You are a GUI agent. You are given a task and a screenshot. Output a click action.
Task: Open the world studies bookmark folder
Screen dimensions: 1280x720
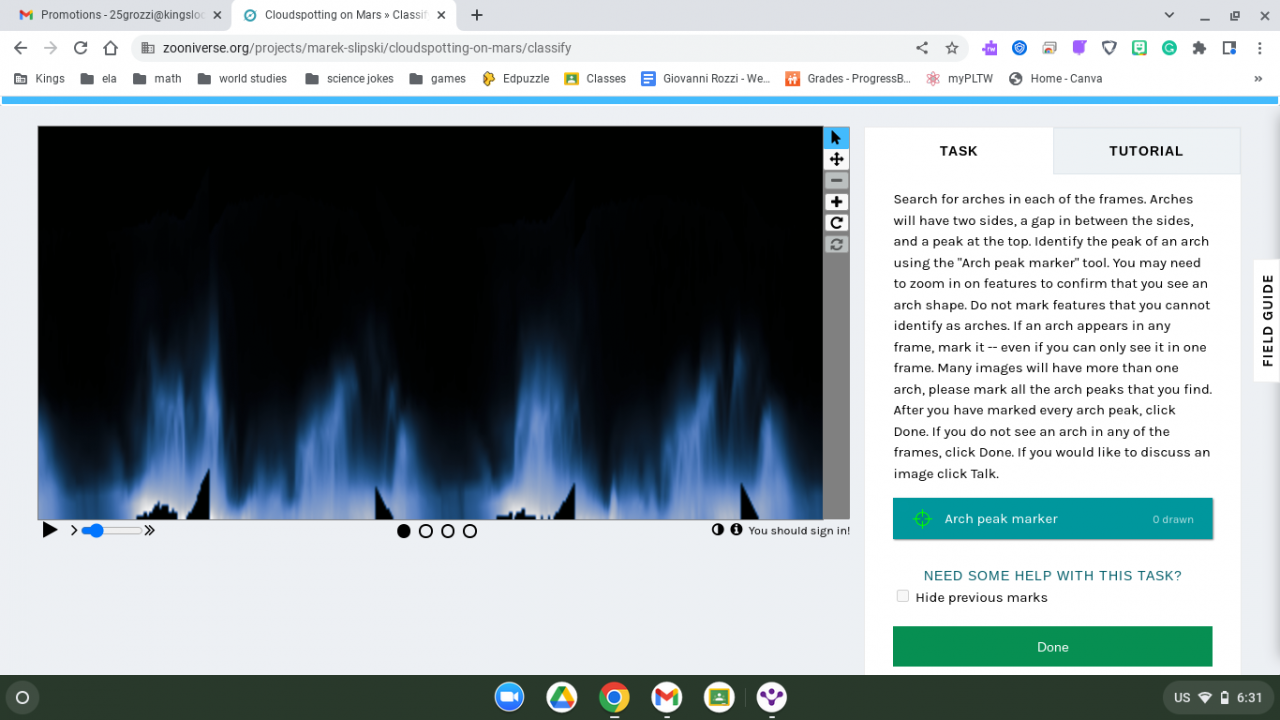coord(243,78)
